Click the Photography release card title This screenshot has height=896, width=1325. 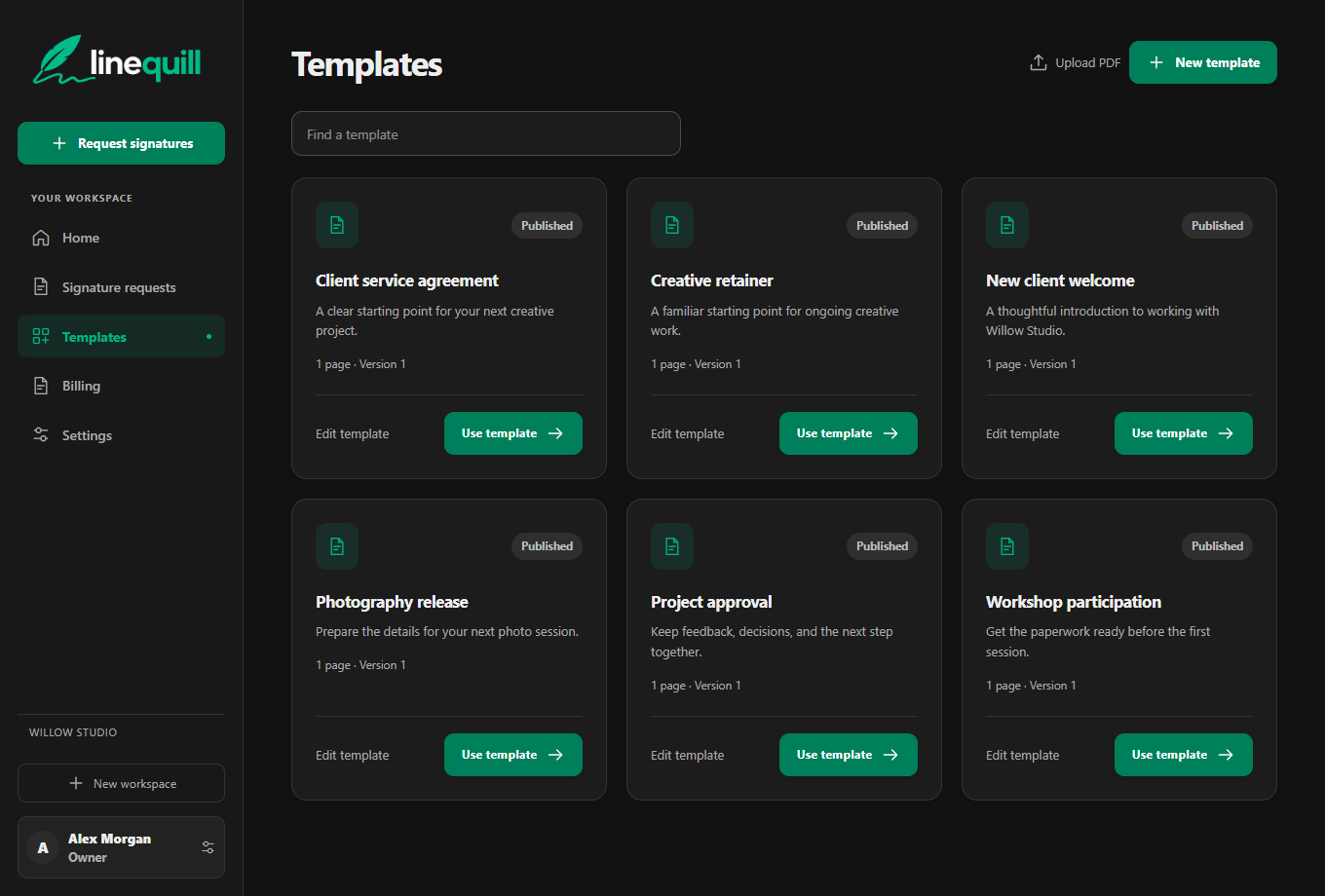392,602
